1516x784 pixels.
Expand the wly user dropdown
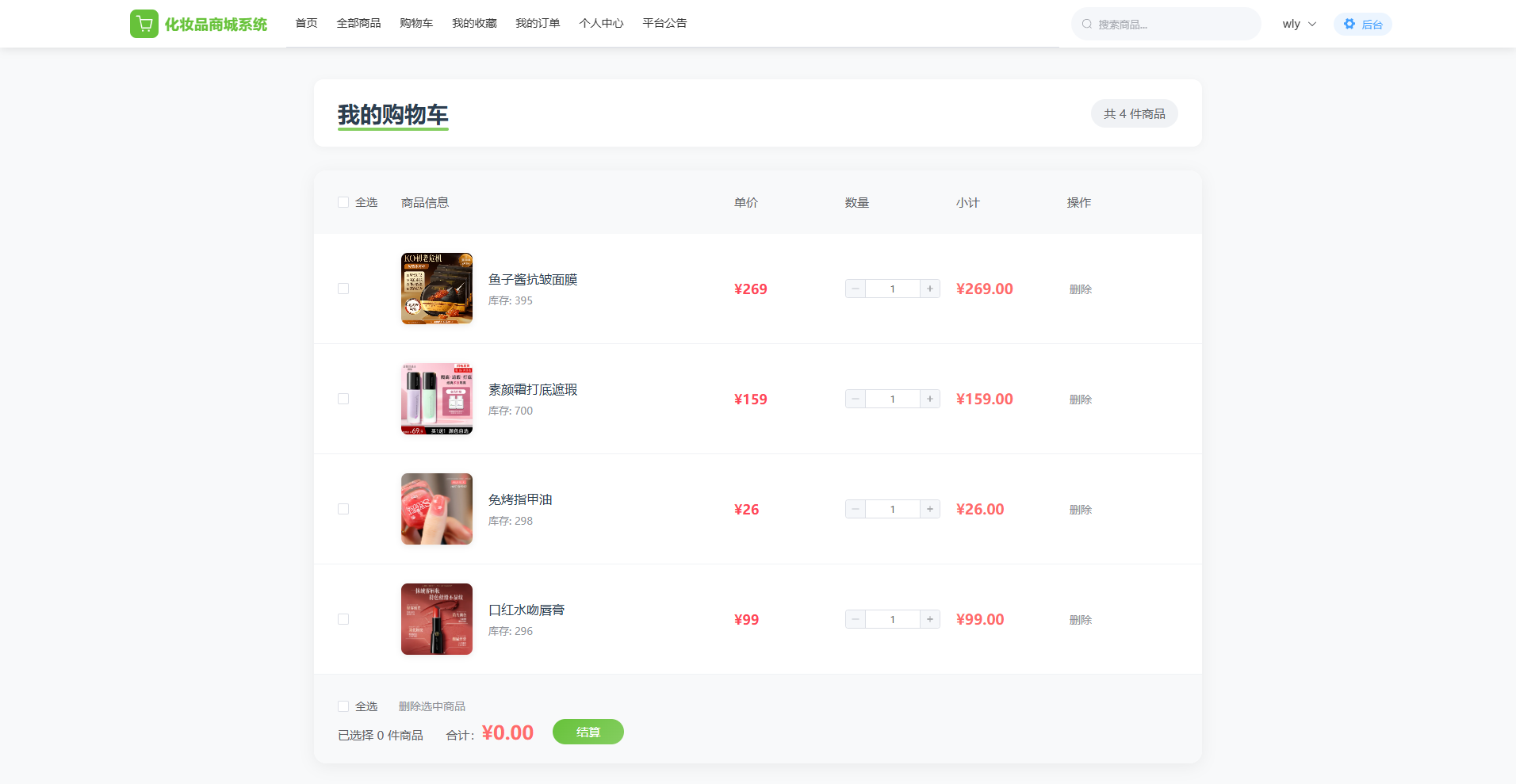(1299, 24)
